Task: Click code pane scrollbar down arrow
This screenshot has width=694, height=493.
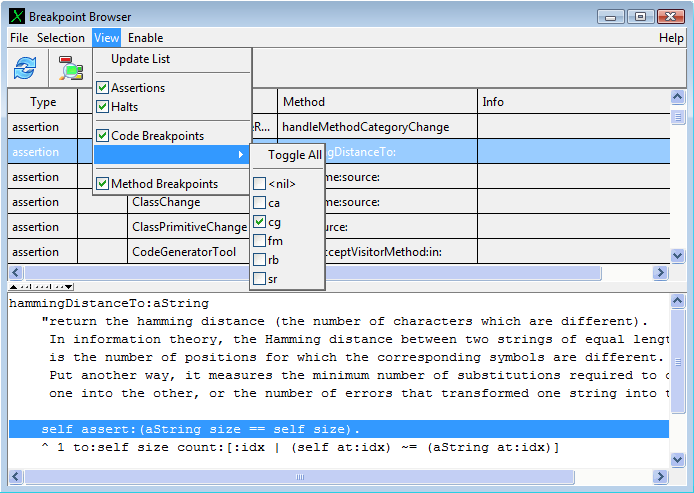Action: point(678,460)
